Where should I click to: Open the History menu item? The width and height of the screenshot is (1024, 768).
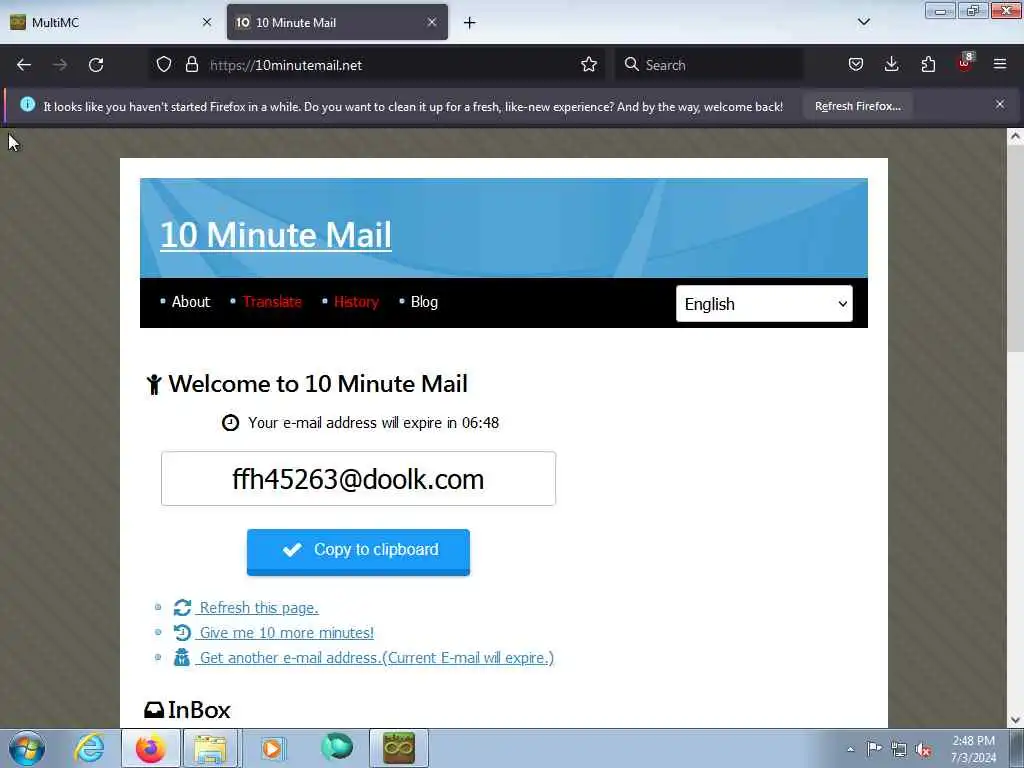357,302
